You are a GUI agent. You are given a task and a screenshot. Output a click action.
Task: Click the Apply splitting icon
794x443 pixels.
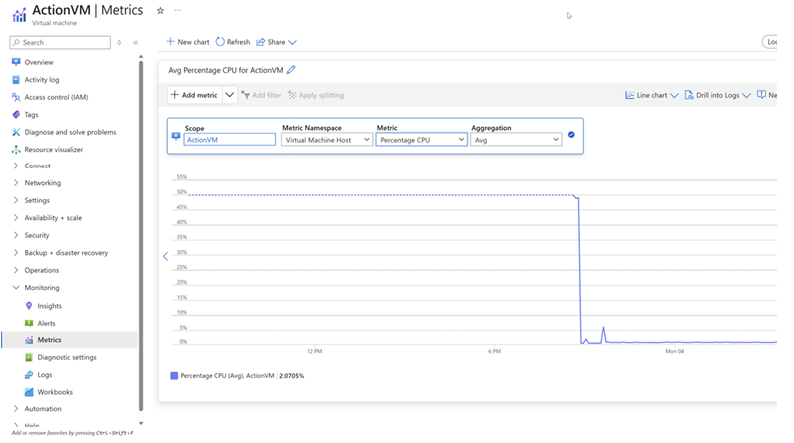point(292,95)
